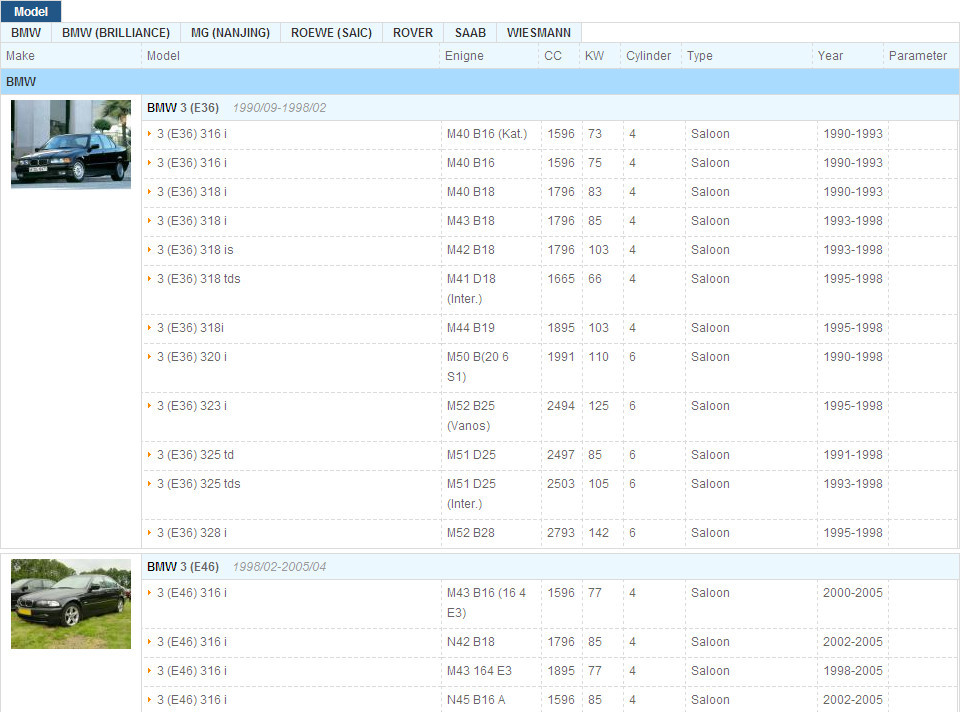Viewport: 961px width, 712px height.
Task: Click the BMW 3 (E36) series heading
Action: pyautogui.click(x=183, y=108)
